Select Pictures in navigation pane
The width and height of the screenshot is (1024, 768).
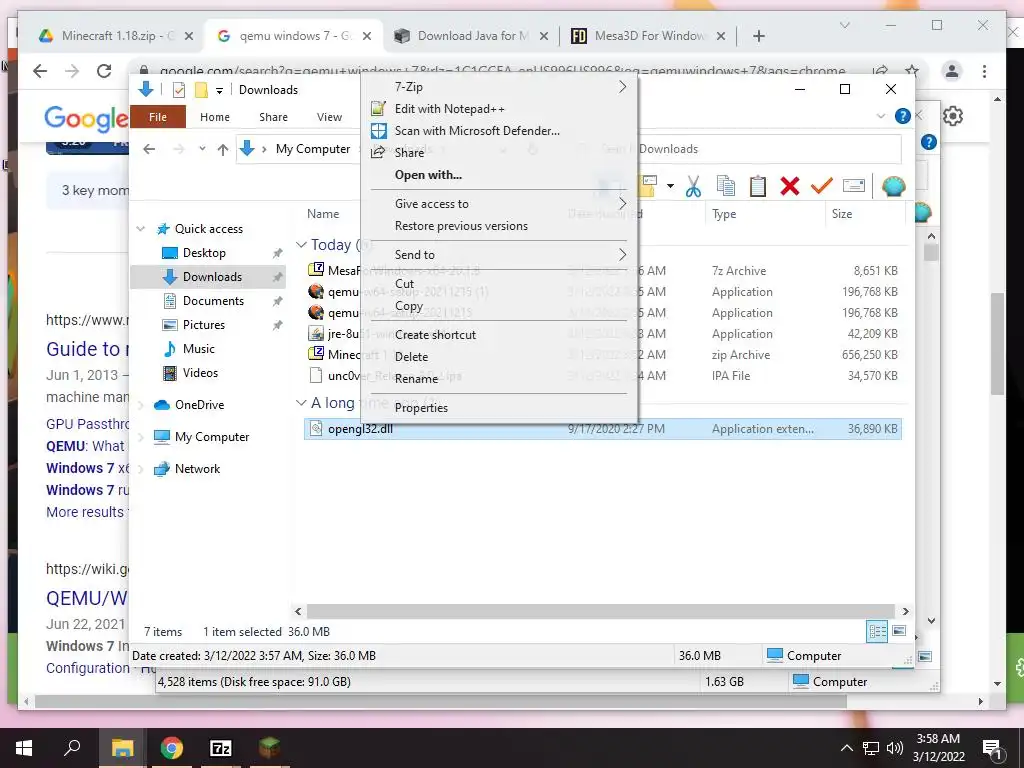click(x=204, y=325)
